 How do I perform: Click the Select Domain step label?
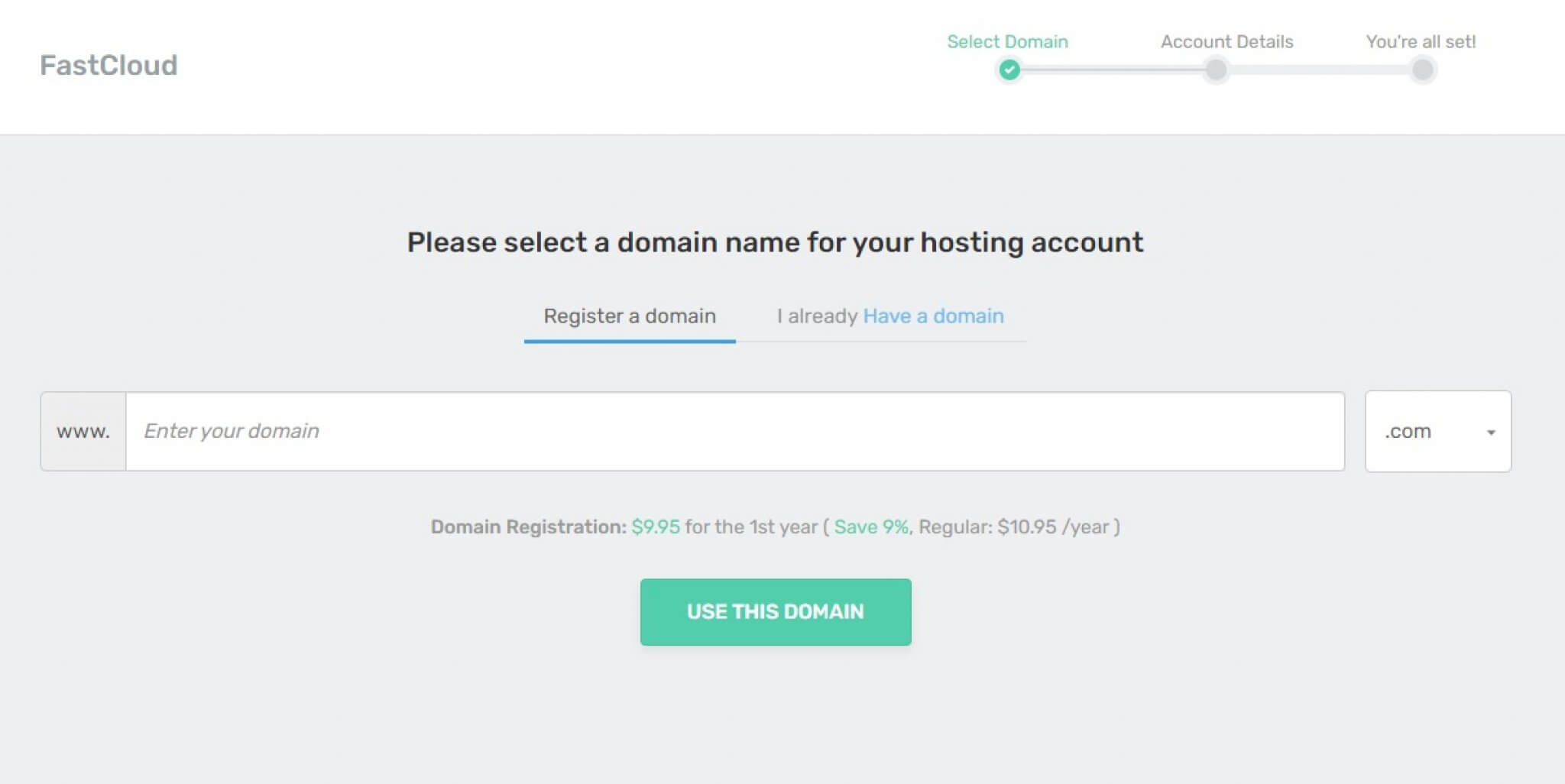[x=1007, y=41]
